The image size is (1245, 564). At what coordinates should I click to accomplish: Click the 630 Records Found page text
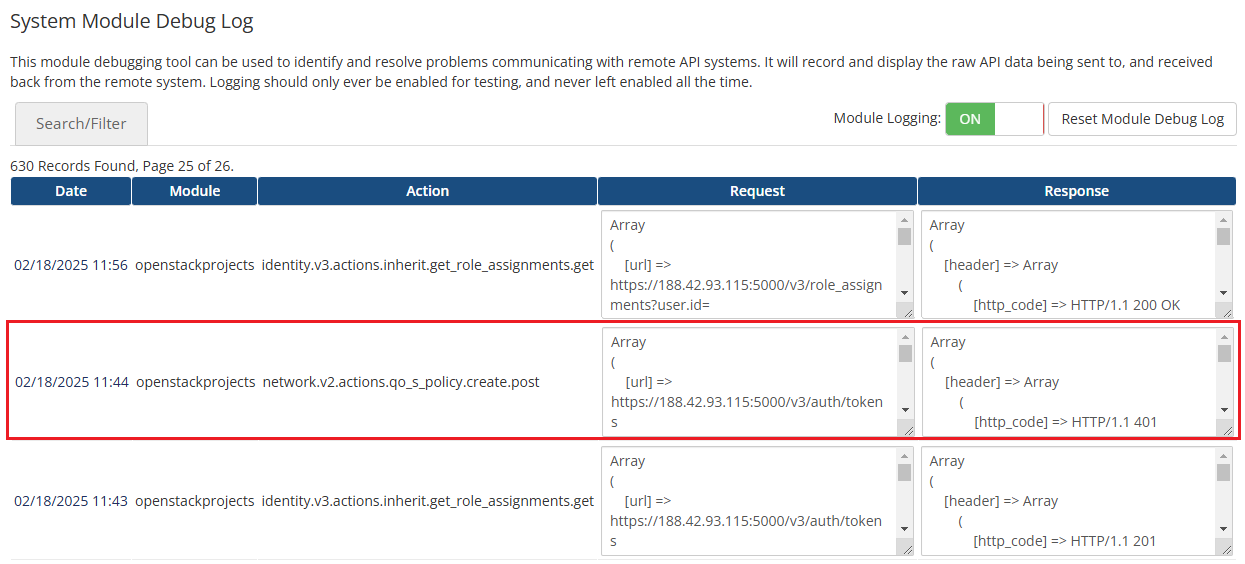[122, 166]
